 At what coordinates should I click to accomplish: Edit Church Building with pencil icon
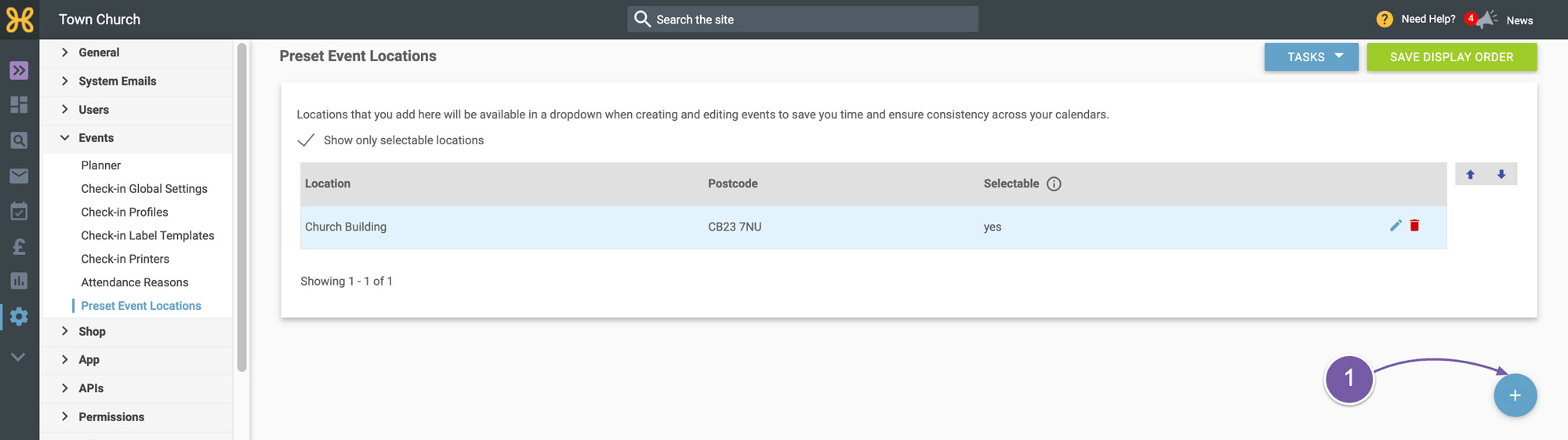click(1396, 226)
